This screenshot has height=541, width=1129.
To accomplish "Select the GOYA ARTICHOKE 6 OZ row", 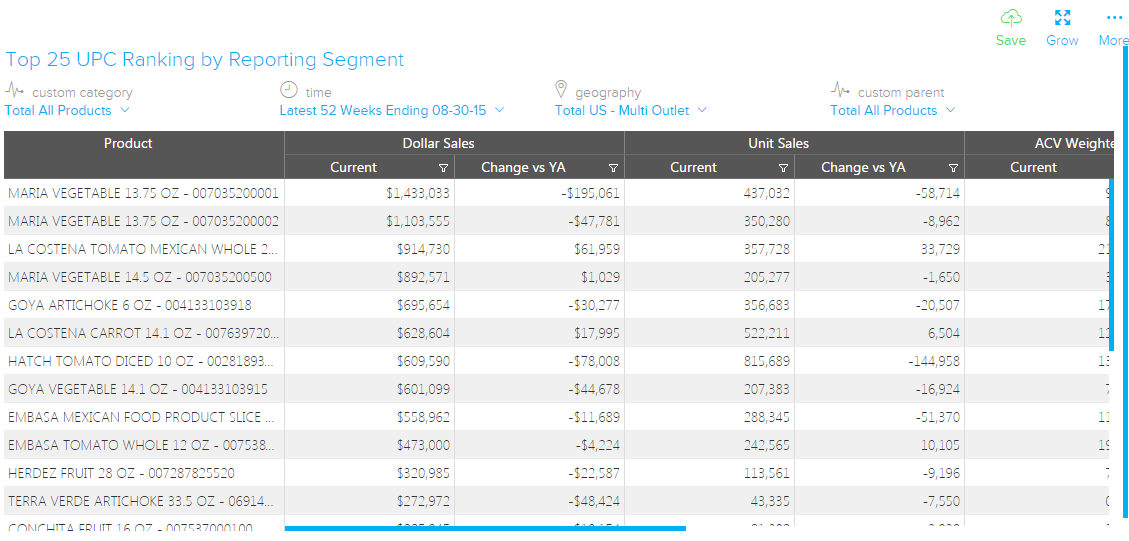I will coord(130,305).
